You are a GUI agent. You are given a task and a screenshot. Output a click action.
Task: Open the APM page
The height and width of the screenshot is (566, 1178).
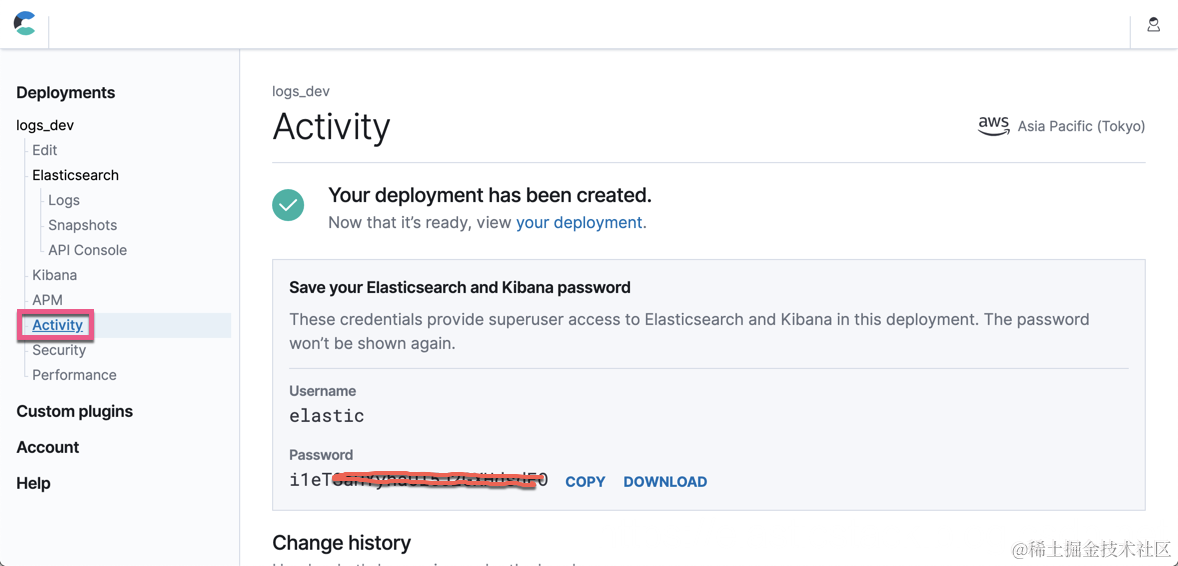(47, 300)
